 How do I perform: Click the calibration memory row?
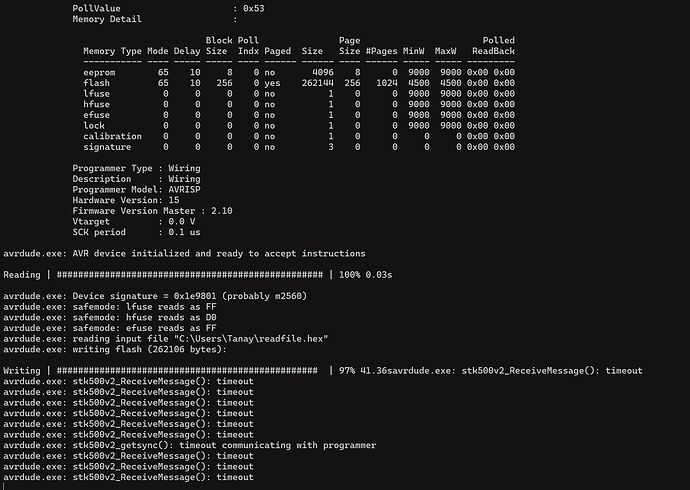(x=299, y=136)
